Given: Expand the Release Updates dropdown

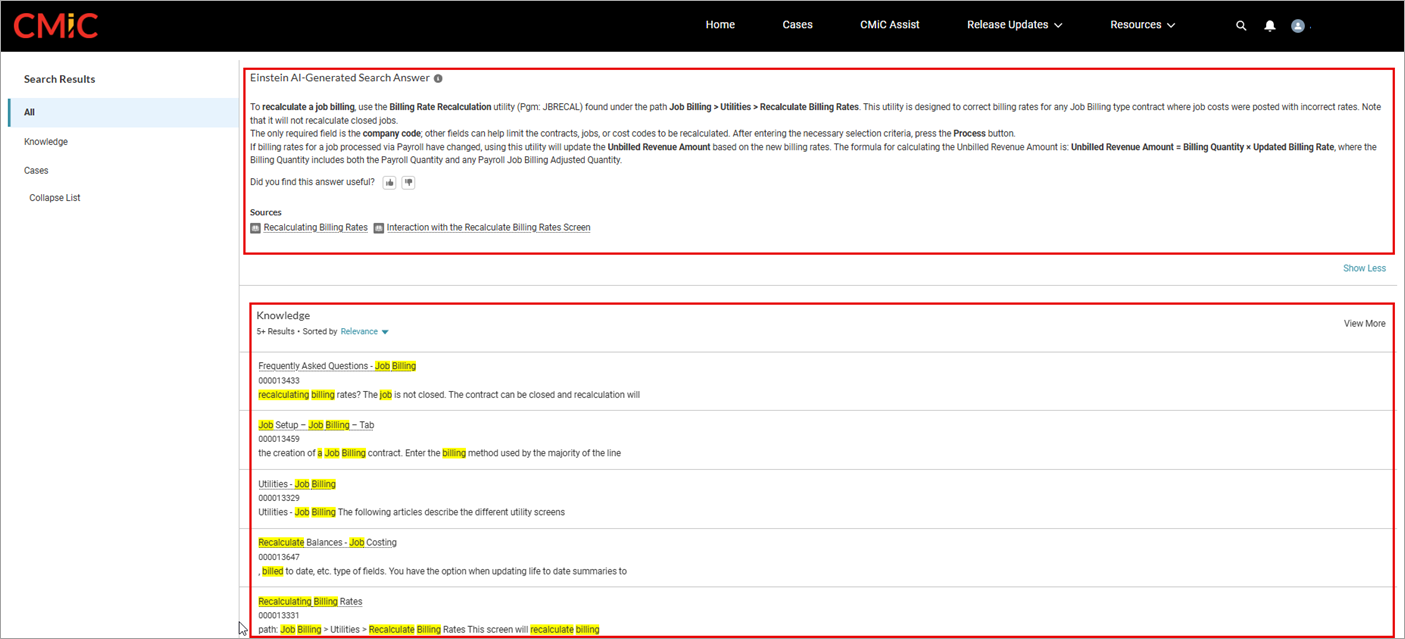Looking at the screenshot, I should [x=1014, y=25].
